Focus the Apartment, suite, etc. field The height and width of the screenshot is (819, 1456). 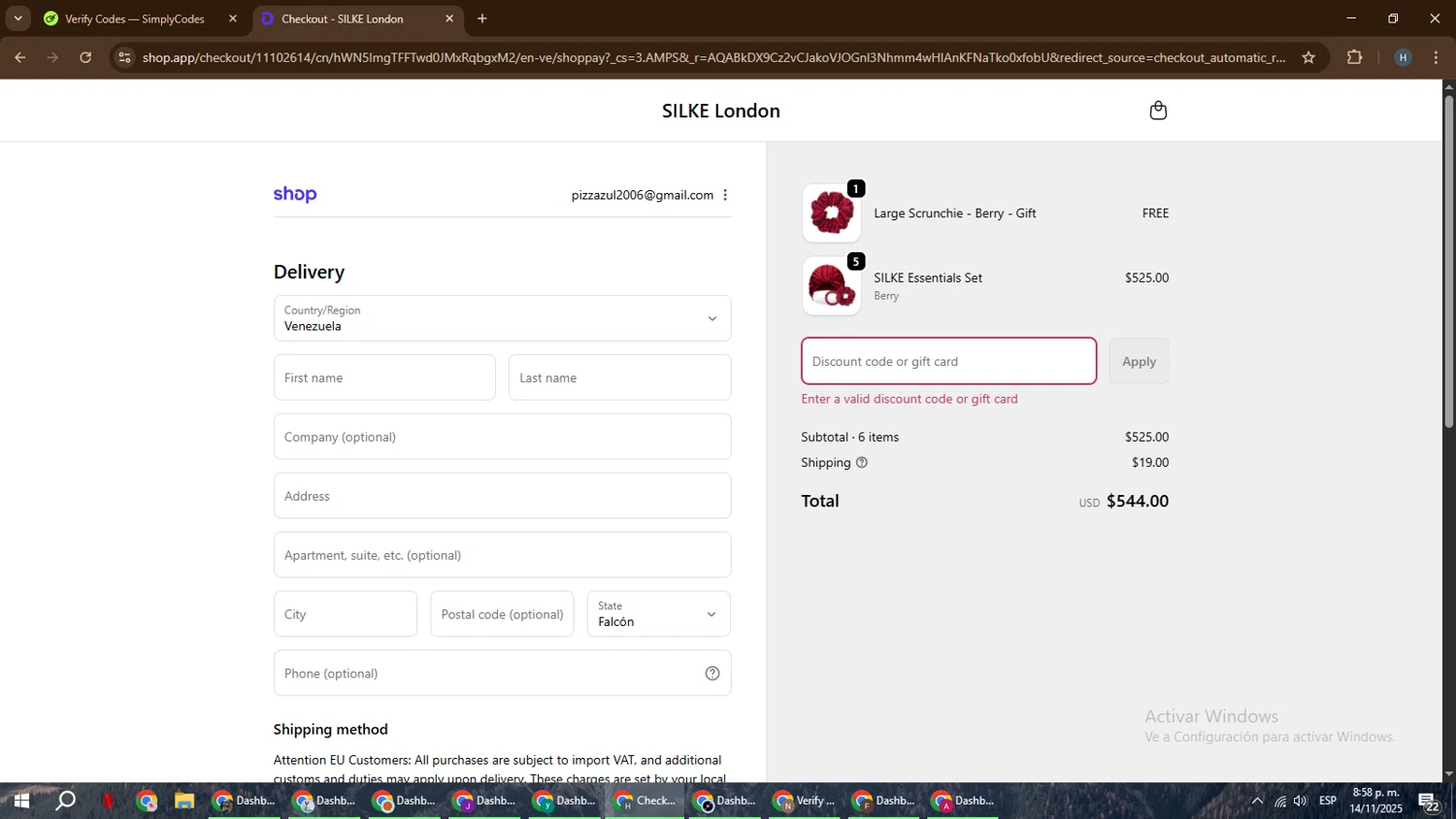point(502,555)
